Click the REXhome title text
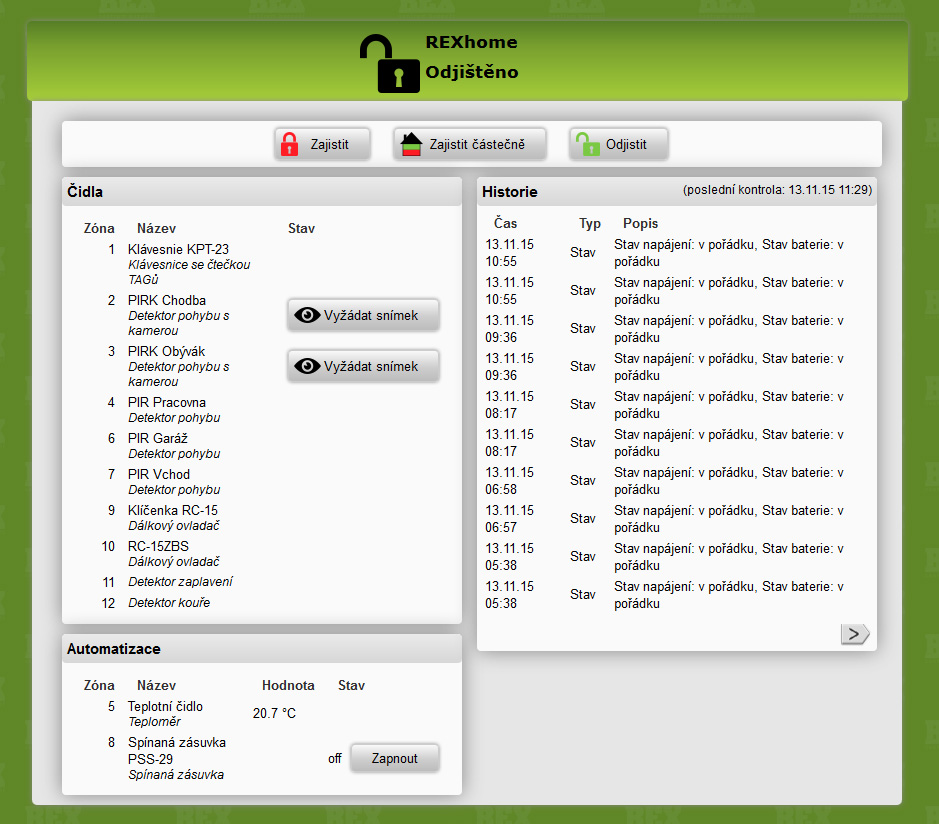Screen dimensions: 939x824 coord(471,42)
